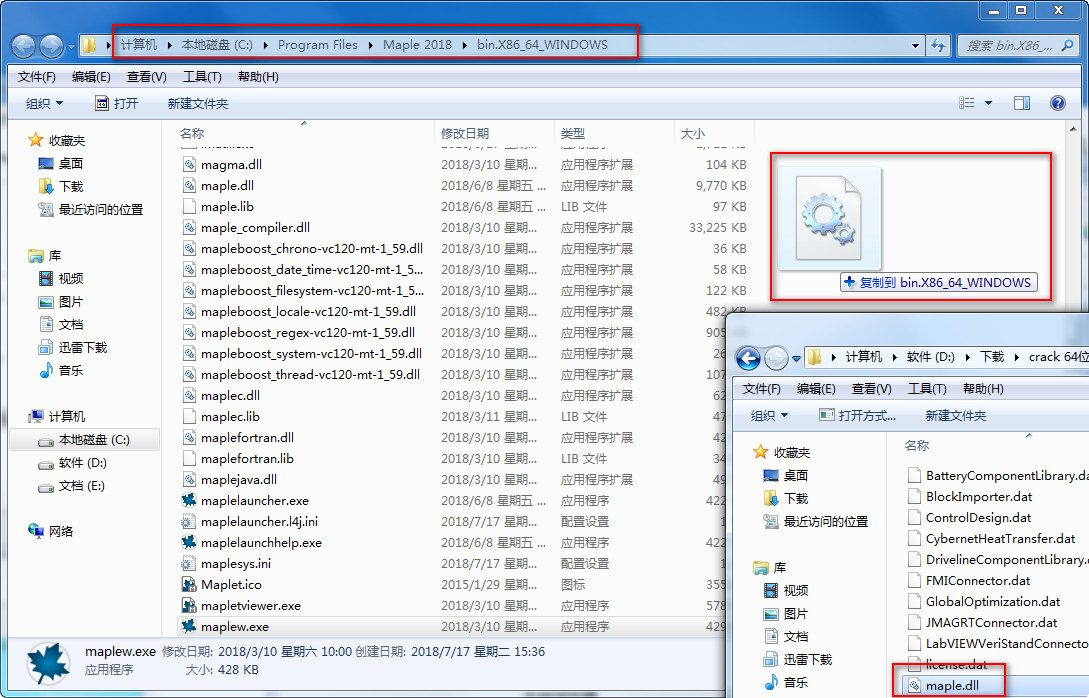Select the maplelaunchhelp.exe icon

[189, 542]
